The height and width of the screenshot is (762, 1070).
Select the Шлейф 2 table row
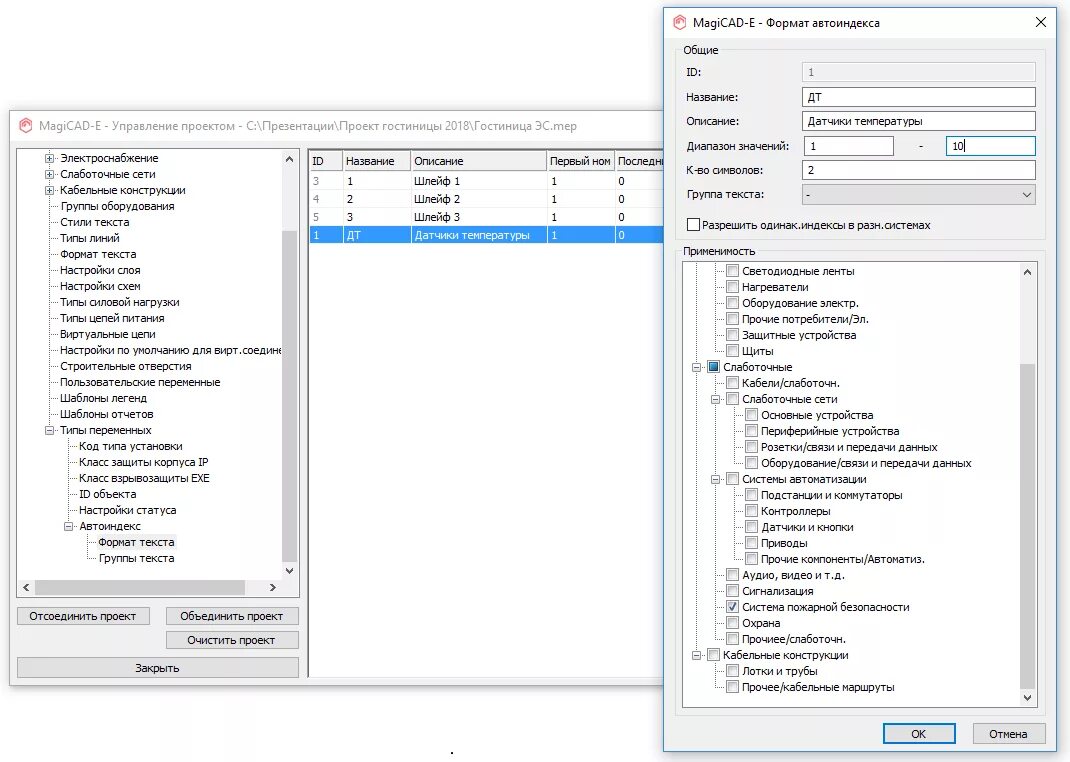[x=486, y=199]
